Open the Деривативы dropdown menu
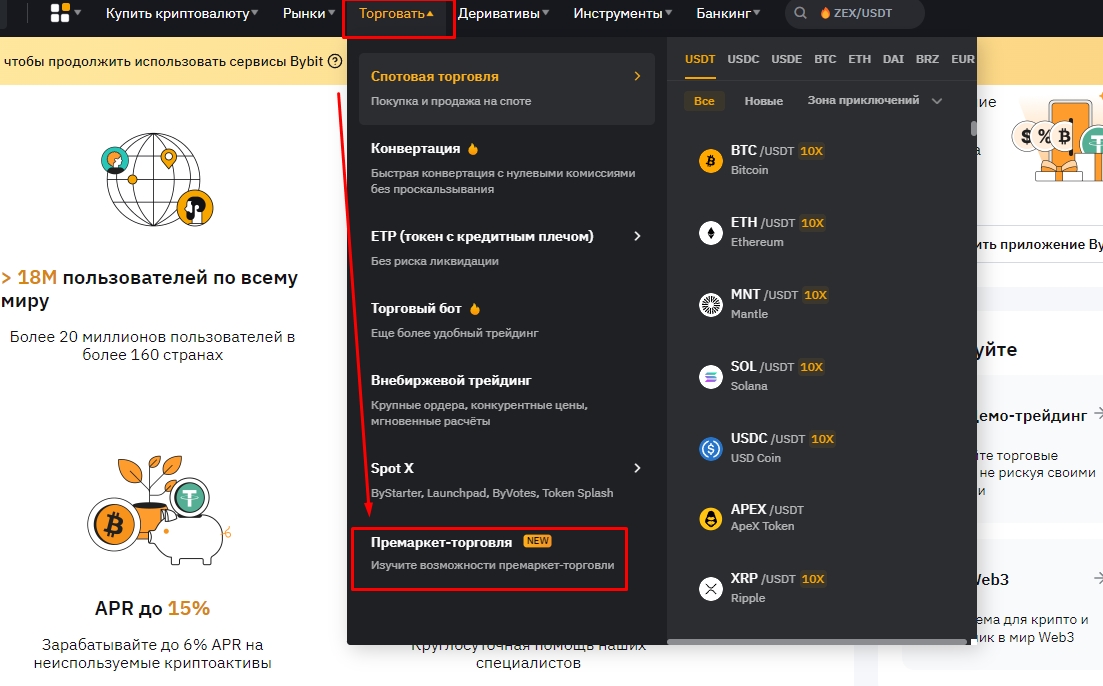Viewport: 1103px width, 686px height. [x=505, y=14]
